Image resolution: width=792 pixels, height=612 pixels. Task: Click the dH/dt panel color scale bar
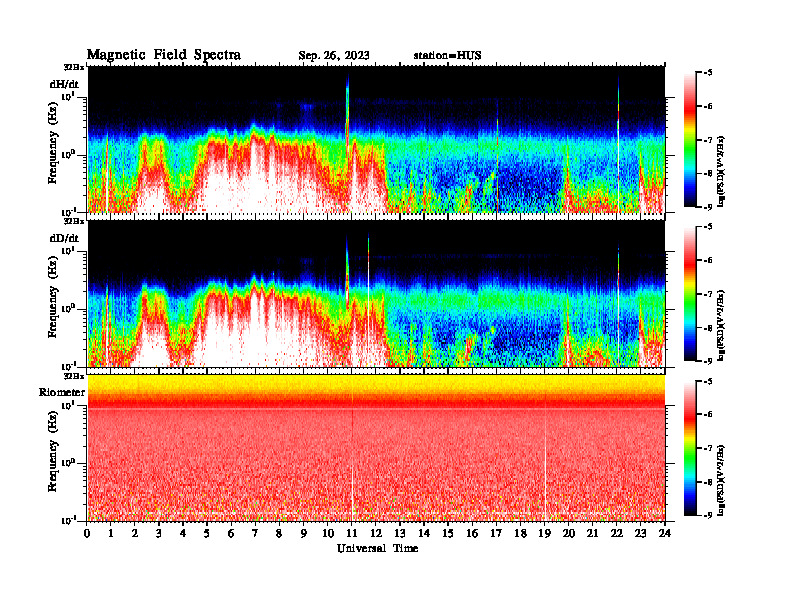coord(690,140)
